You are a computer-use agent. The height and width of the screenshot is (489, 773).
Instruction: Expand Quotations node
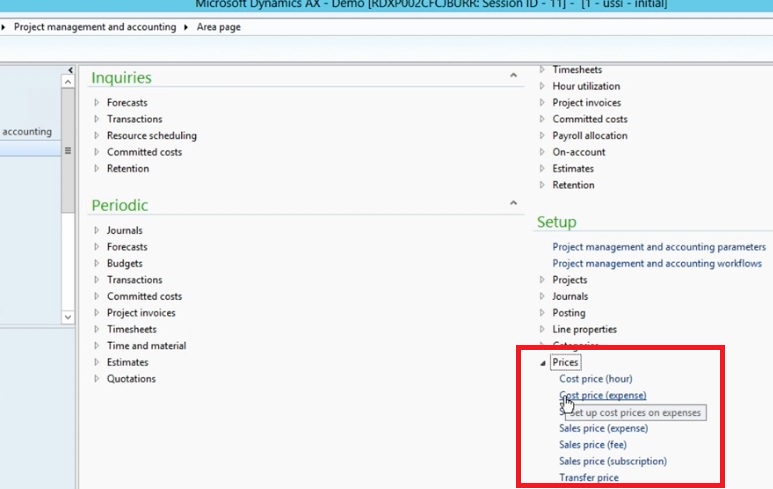pos(97,379)
